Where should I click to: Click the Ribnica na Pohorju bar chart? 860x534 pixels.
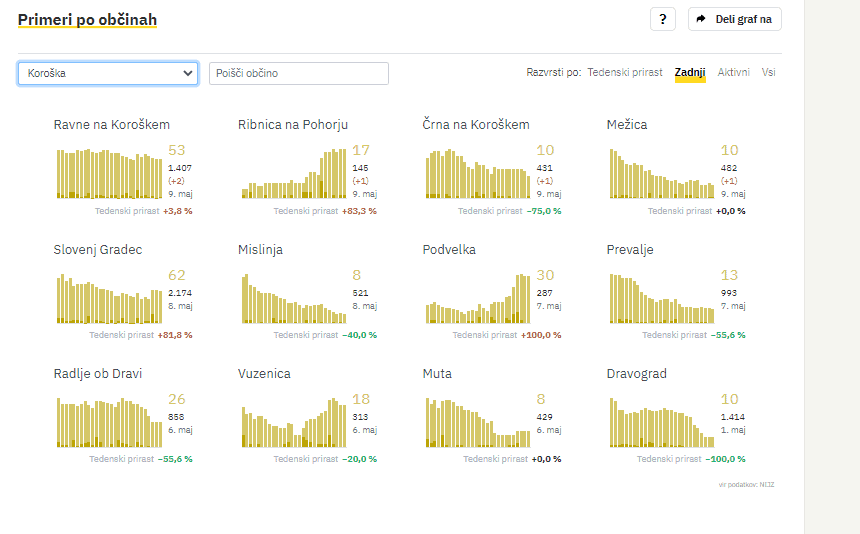293,174
